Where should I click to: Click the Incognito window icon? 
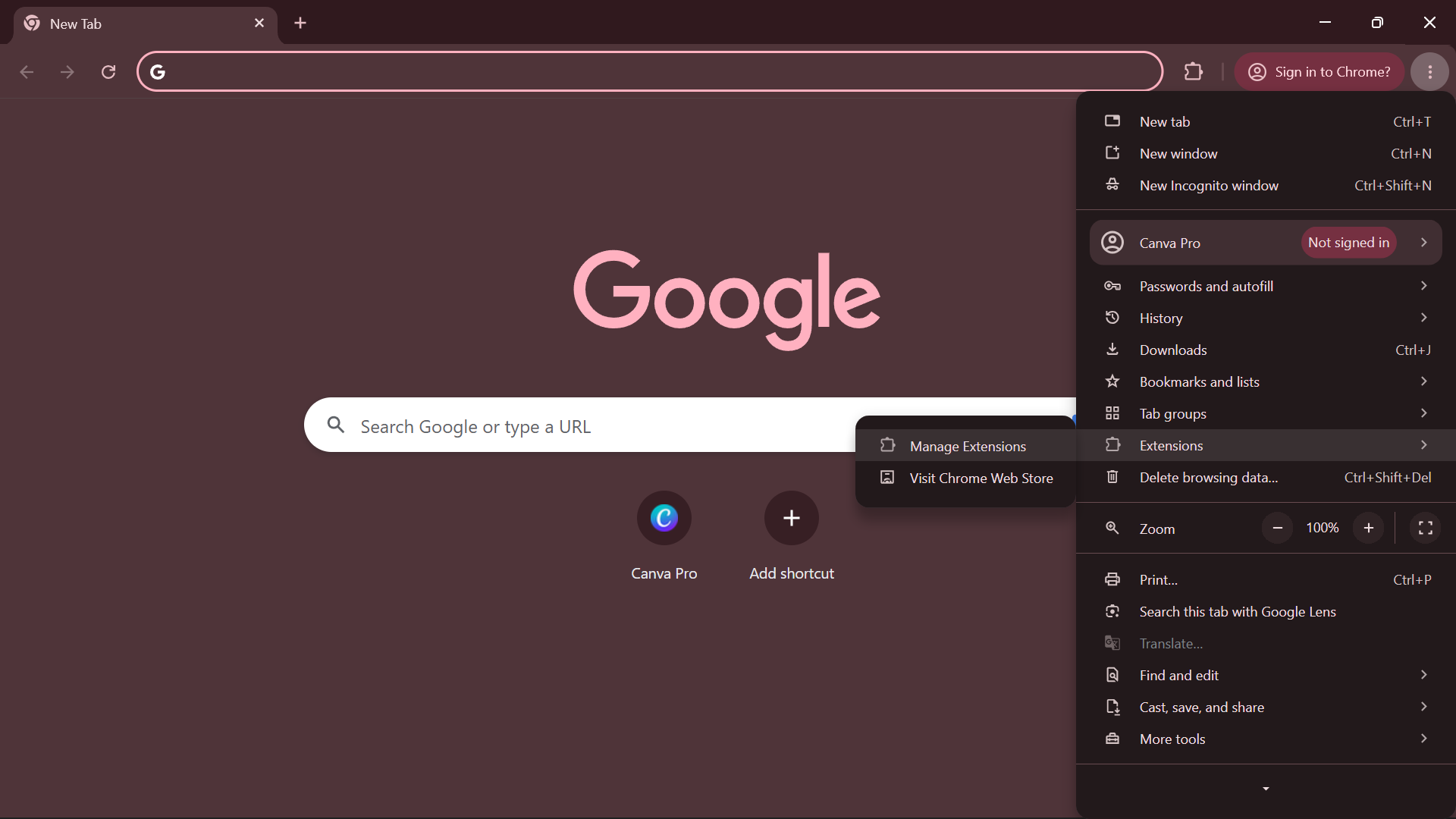1112,185
